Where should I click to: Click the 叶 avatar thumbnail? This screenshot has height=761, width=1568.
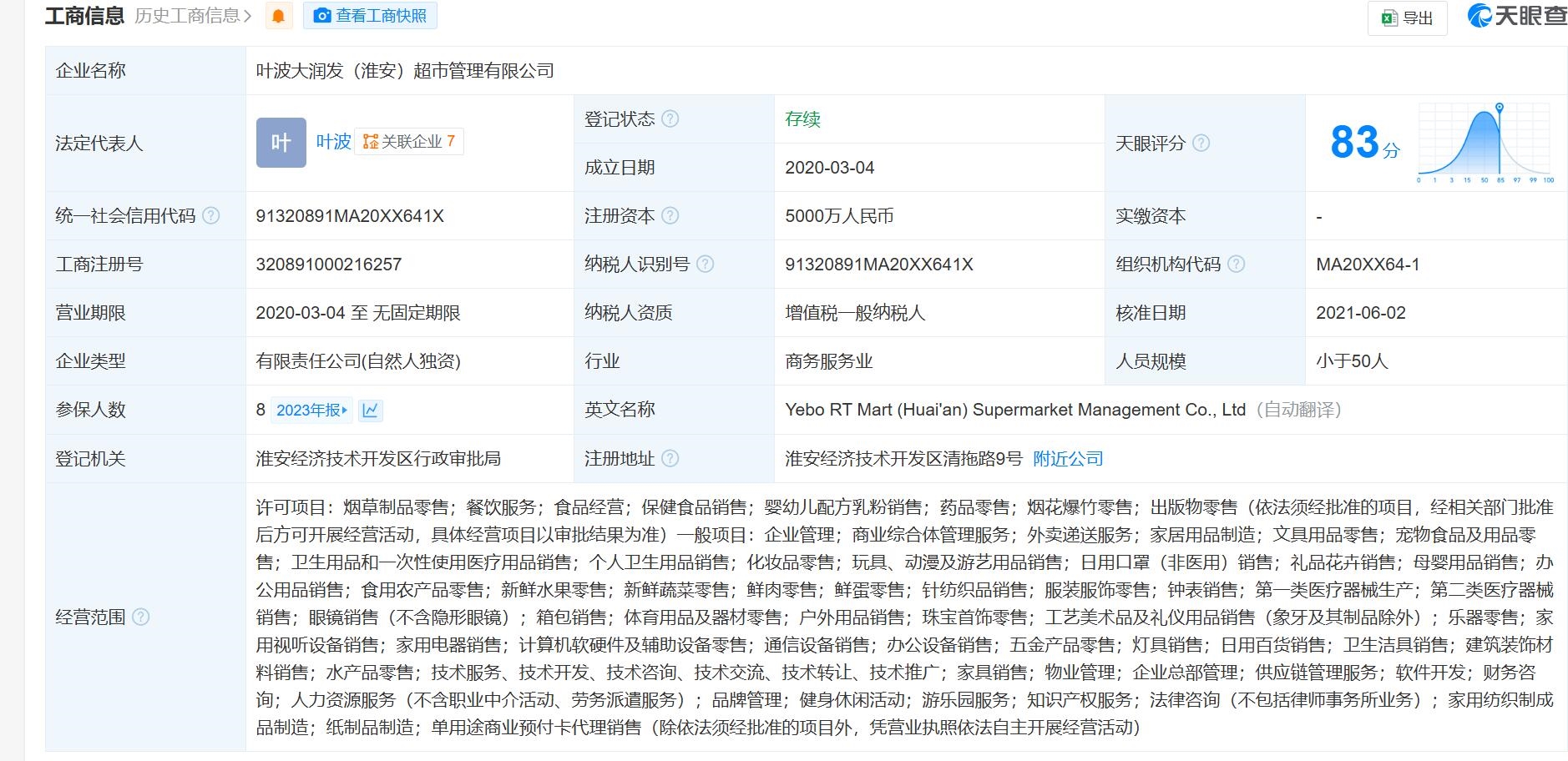click(x=281, y=143)
